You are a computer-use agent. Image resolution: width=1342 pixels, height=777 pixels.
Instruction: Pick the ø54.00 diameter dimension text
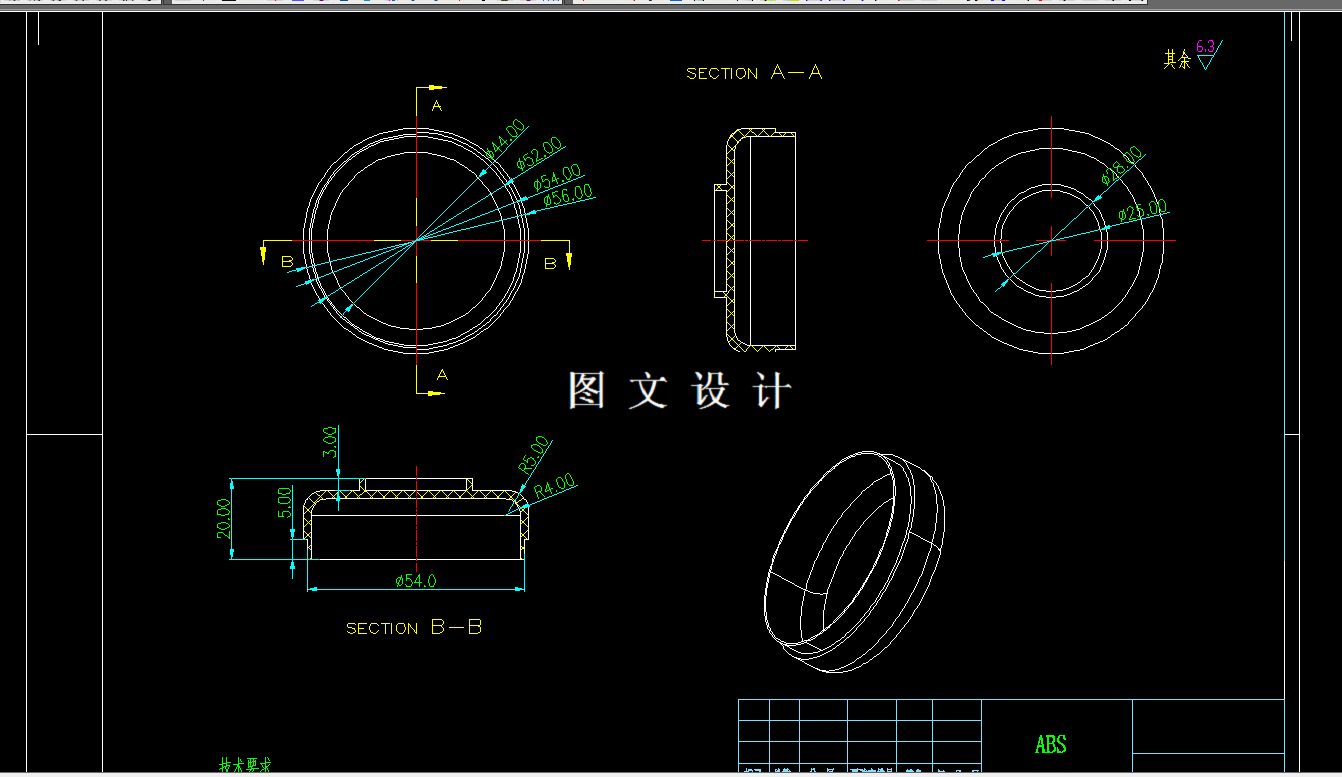click(x=557, y=177)
